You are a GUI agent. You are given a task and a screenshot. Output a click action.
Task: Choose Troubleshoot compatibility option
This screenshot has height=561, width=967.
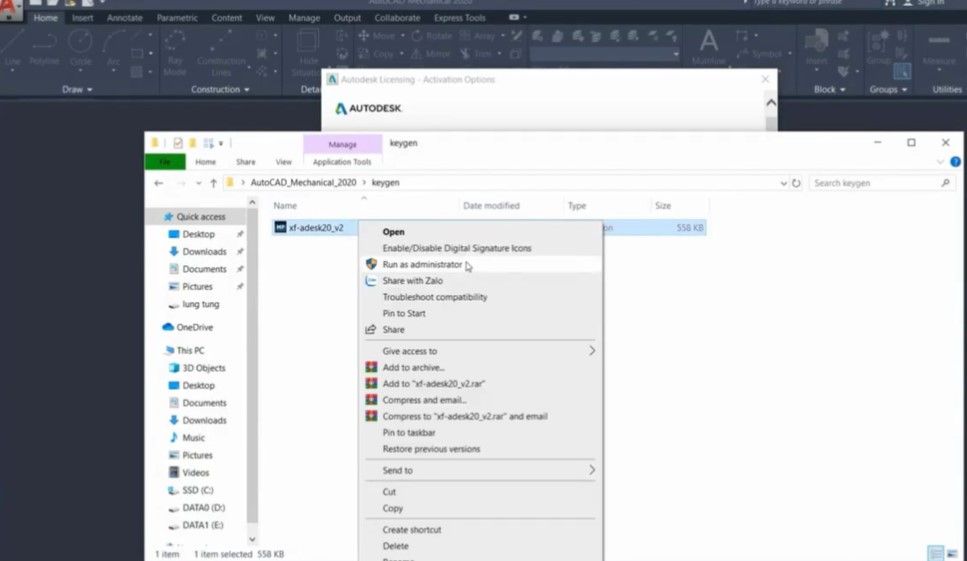click(x=435, y=297)
